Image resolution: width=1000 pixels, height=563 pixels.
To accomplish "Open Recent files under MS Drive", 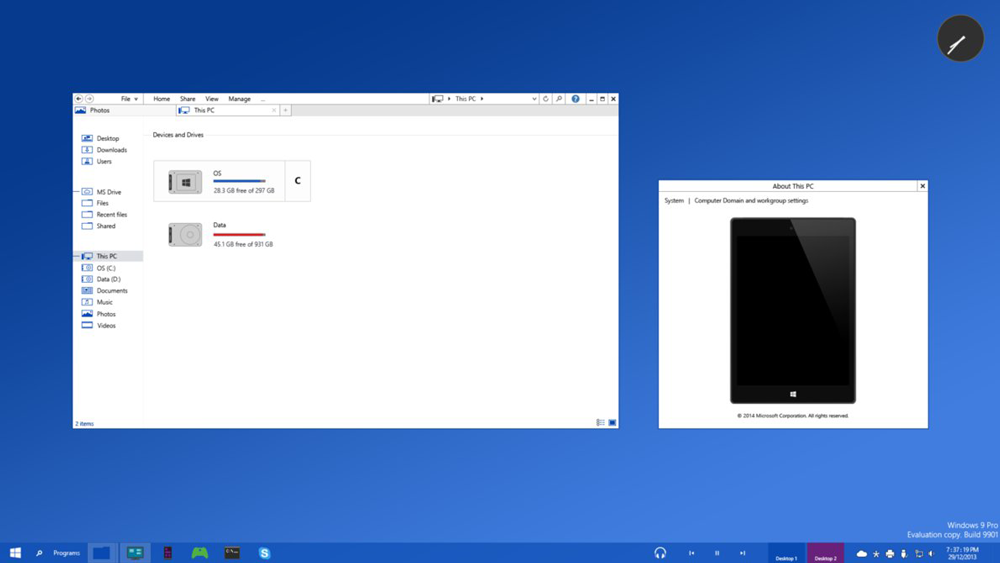I will coord(105,214).
